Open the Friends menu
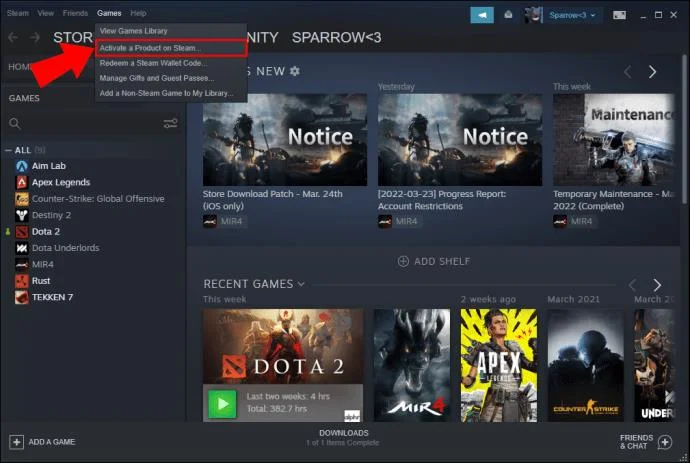The image size is (690, 463). tap(75, 13)
